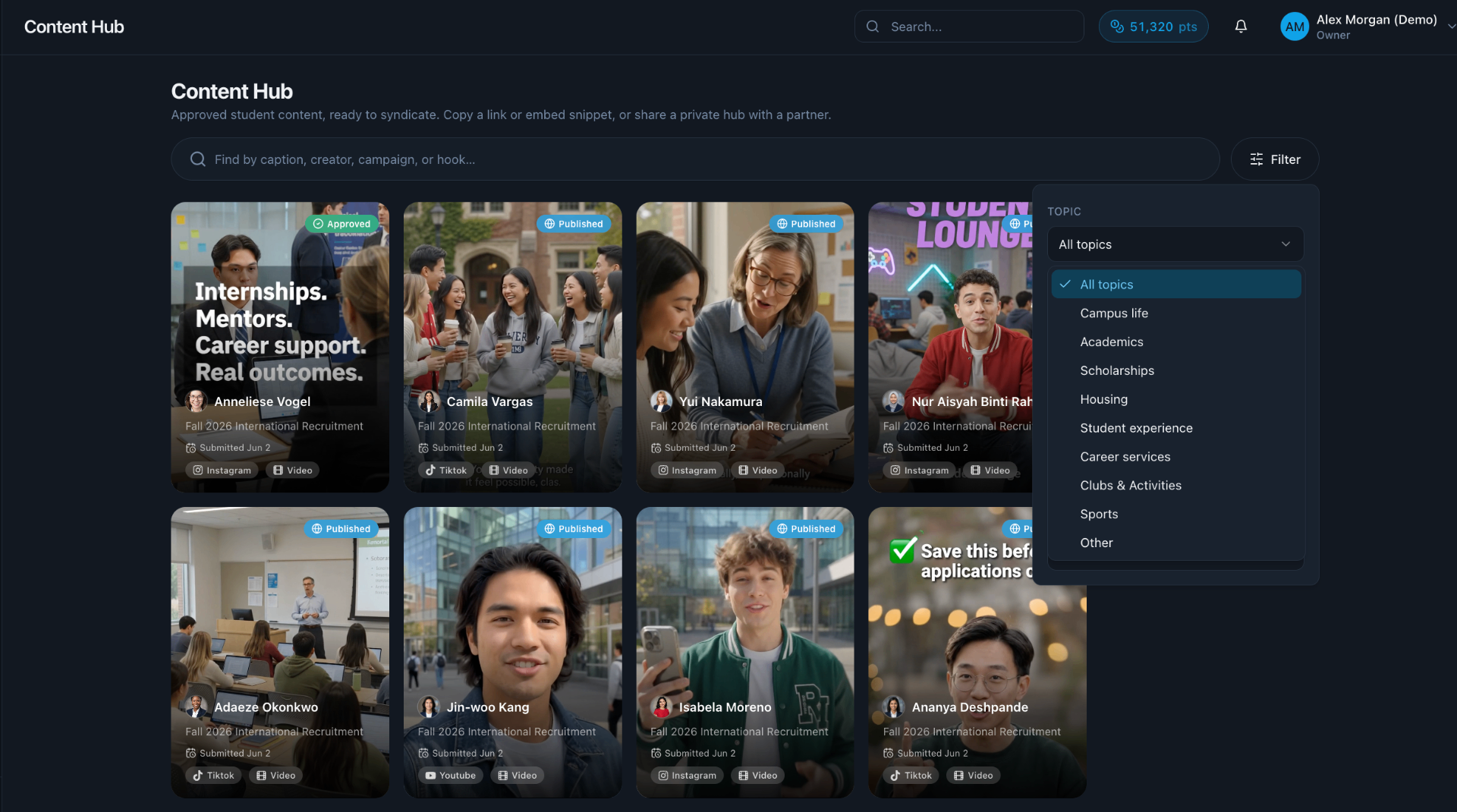Open Adaeze Okonkwo's content card
1457x812 pixels.
(280, 653)
